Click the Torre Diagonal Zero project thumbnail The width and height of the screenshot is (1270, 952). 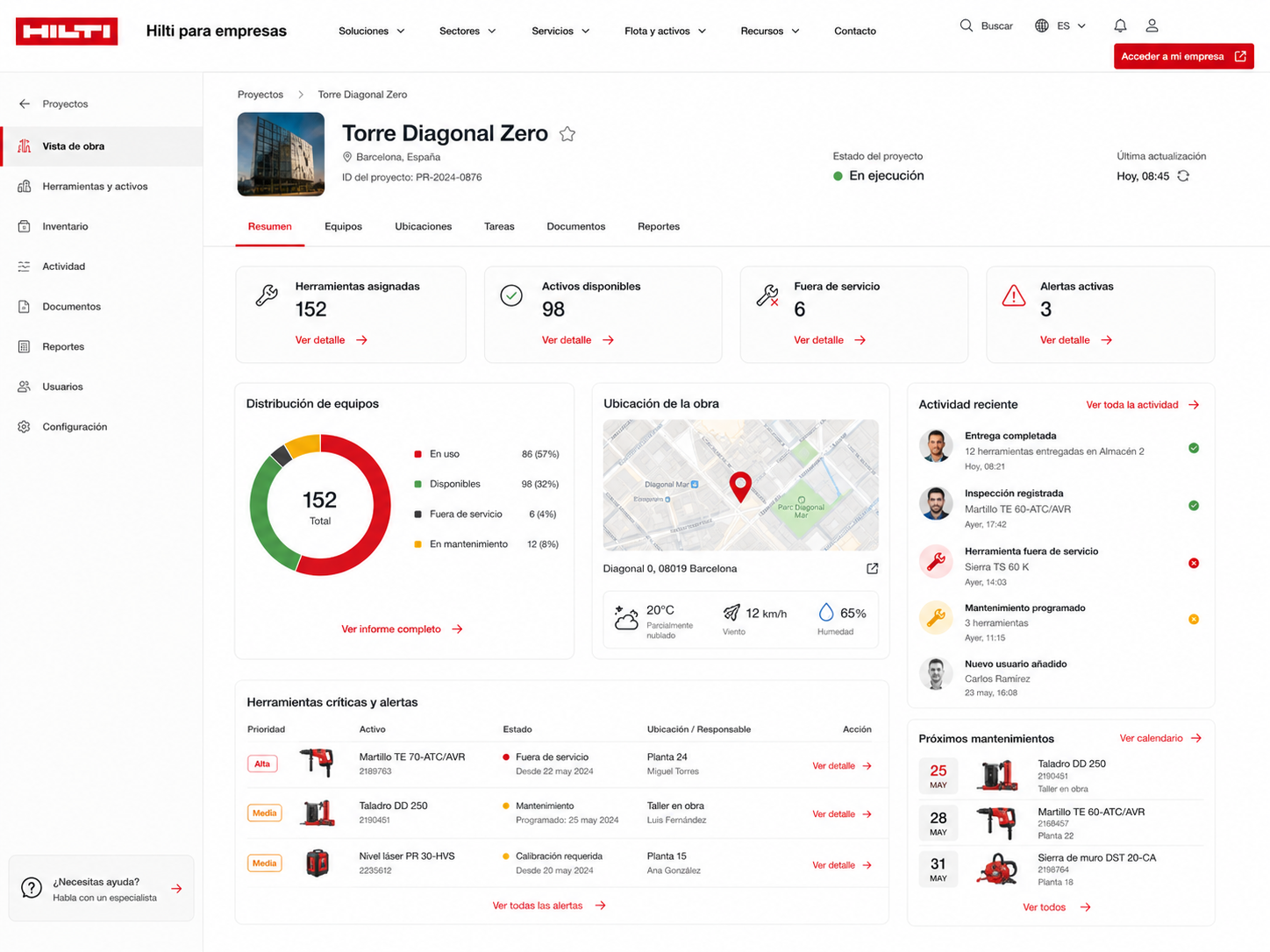pyautogui.click(x=281, y=154)
